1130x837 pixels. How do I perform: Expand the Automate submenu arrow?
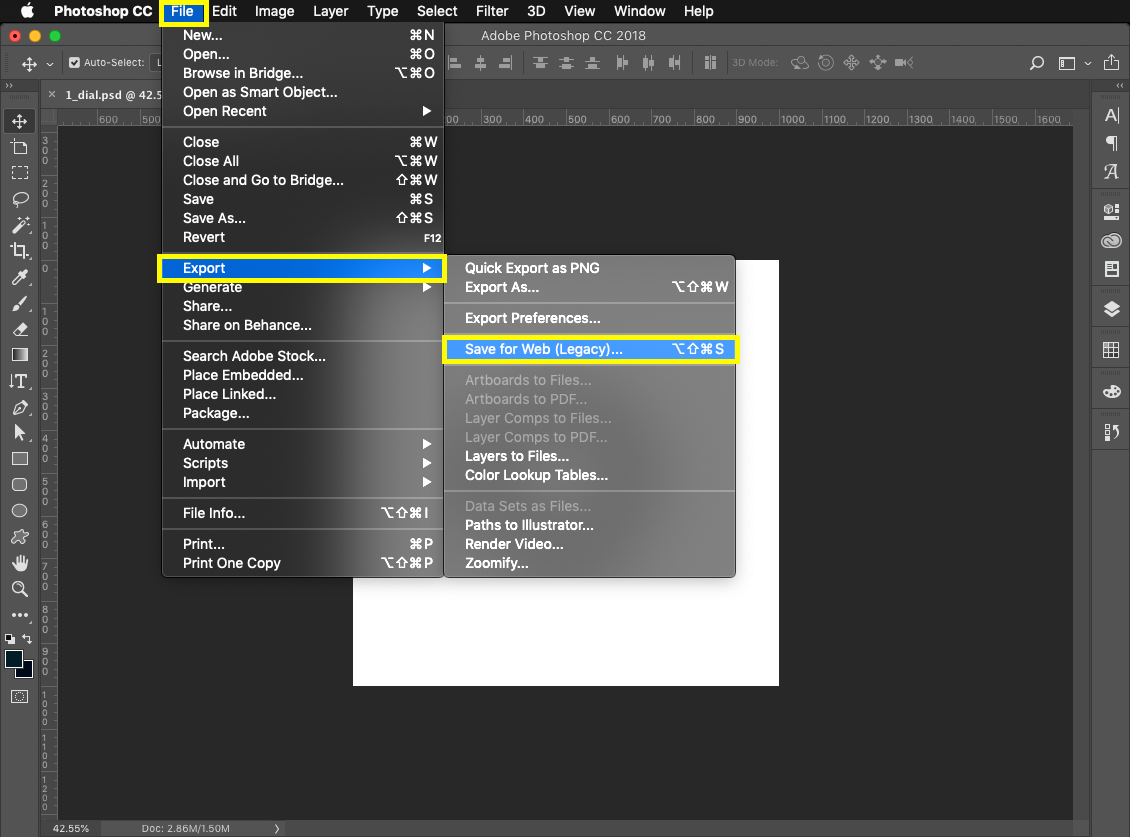[427, 444]
